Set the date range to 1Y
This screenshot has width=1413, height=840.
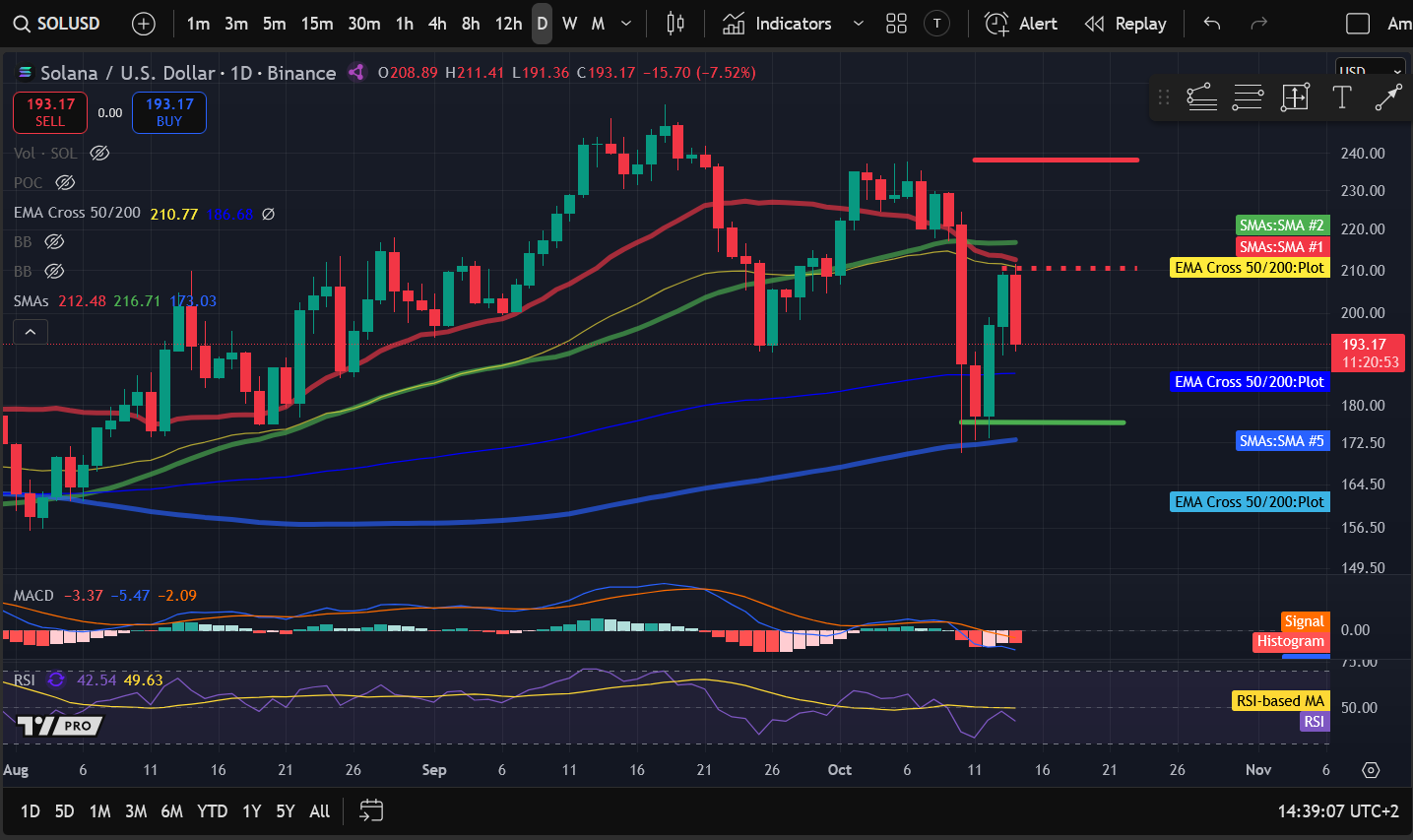252,811
